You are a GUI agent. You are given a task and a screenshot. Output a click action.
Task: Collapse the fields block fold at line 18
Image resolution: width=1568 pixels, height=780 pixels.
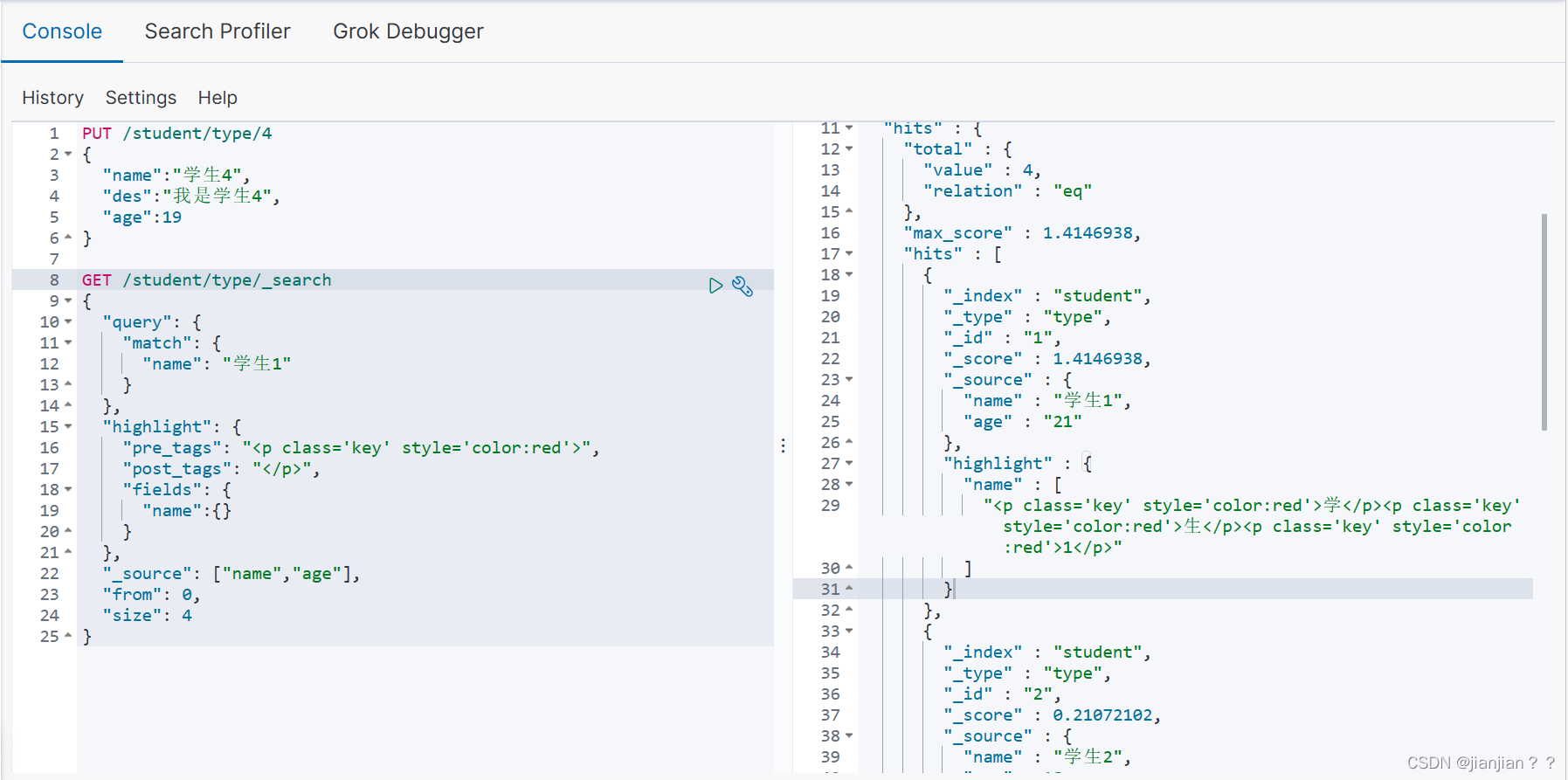68,490
